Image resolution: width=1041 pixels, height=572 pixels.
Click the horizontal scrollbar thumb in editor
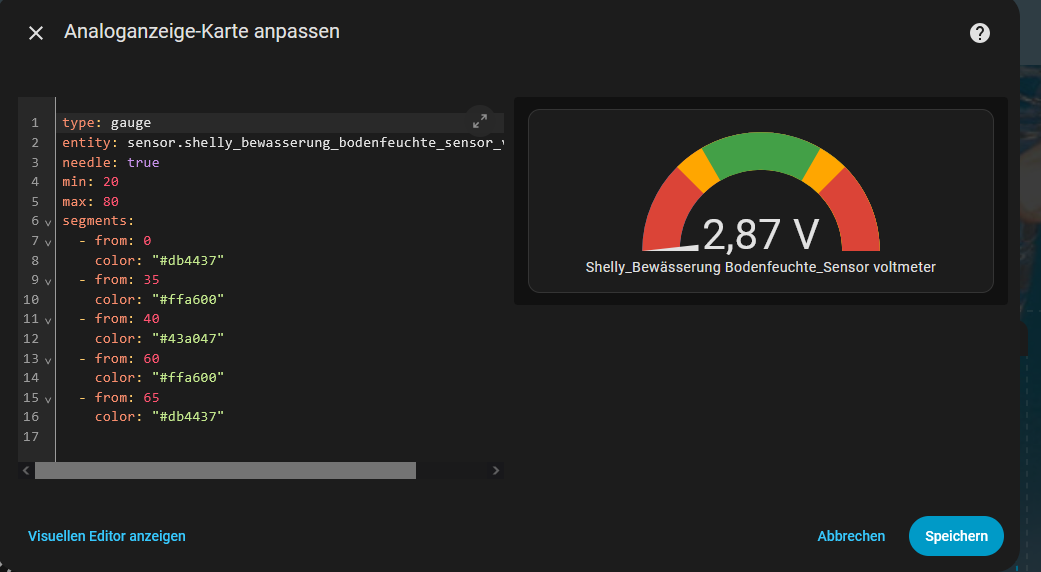tap(225, 470)
